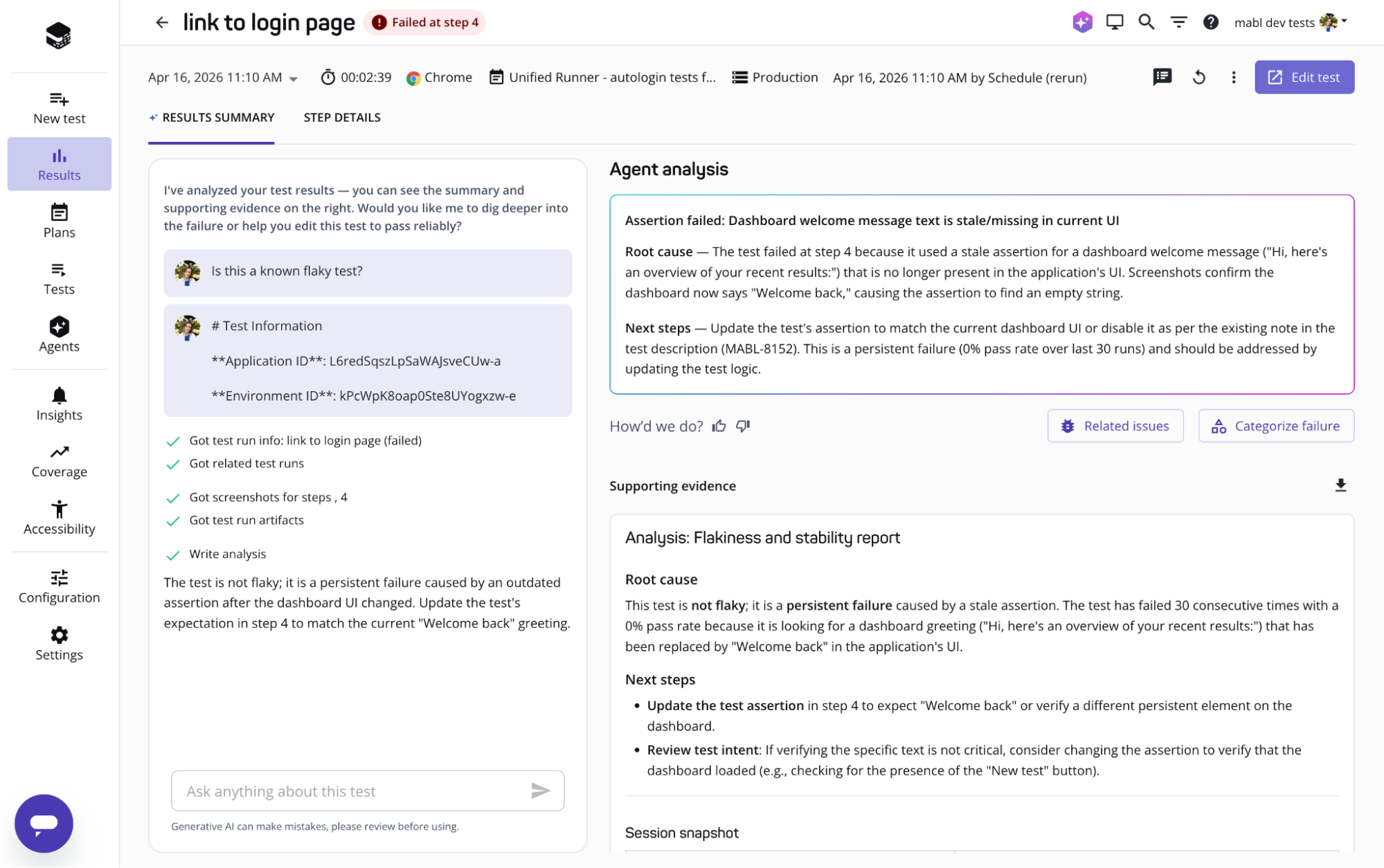Click the thumbs down feedback icon

743,426
